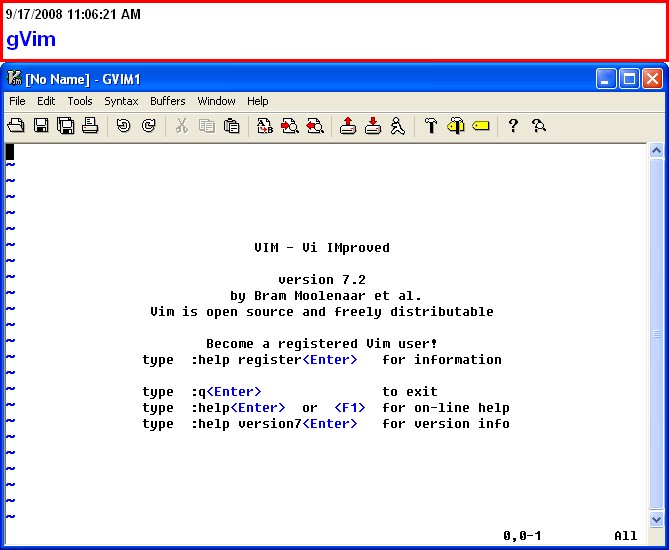The width and height of the screenshot is (669, 550).
Task: Open the Syntax menu
Action: click(121, 101)
